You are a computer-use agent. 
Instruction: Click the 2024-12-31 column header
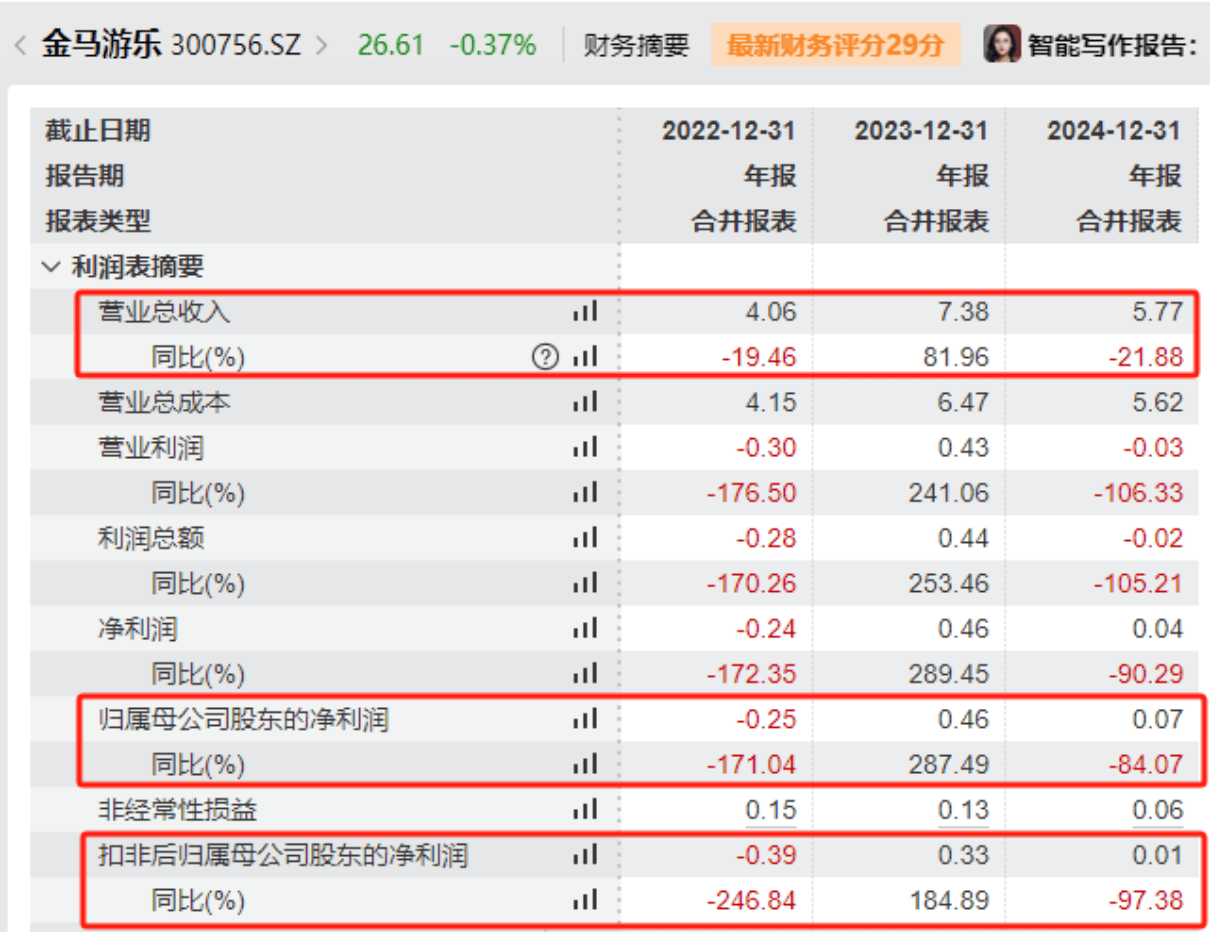1114,130
